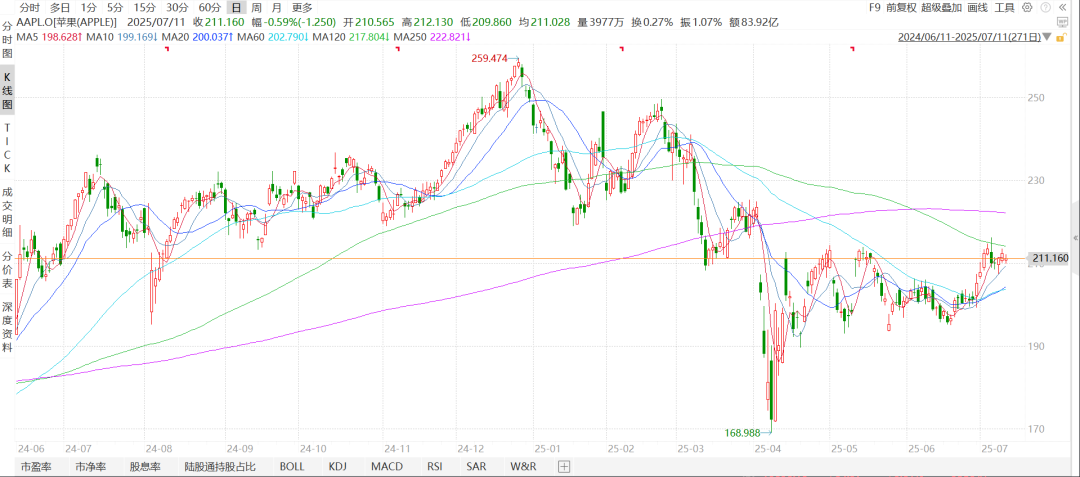
Task: Show the KDJ indicator
Action: click(339, 467)
